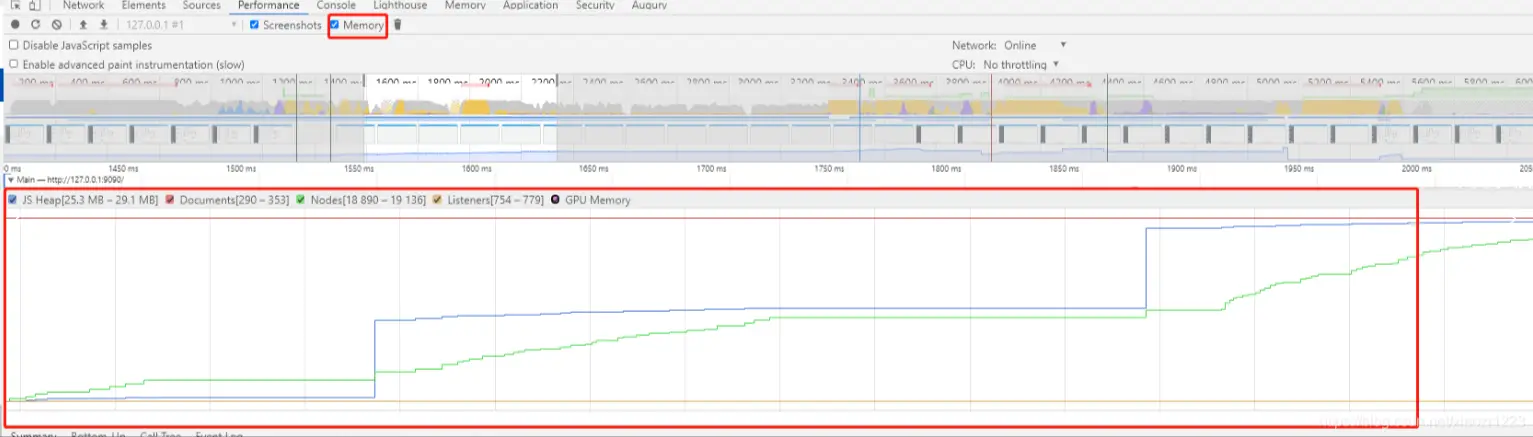Collapse the Main thread track
Screen dimensions: 1533x437
point(11,180)
